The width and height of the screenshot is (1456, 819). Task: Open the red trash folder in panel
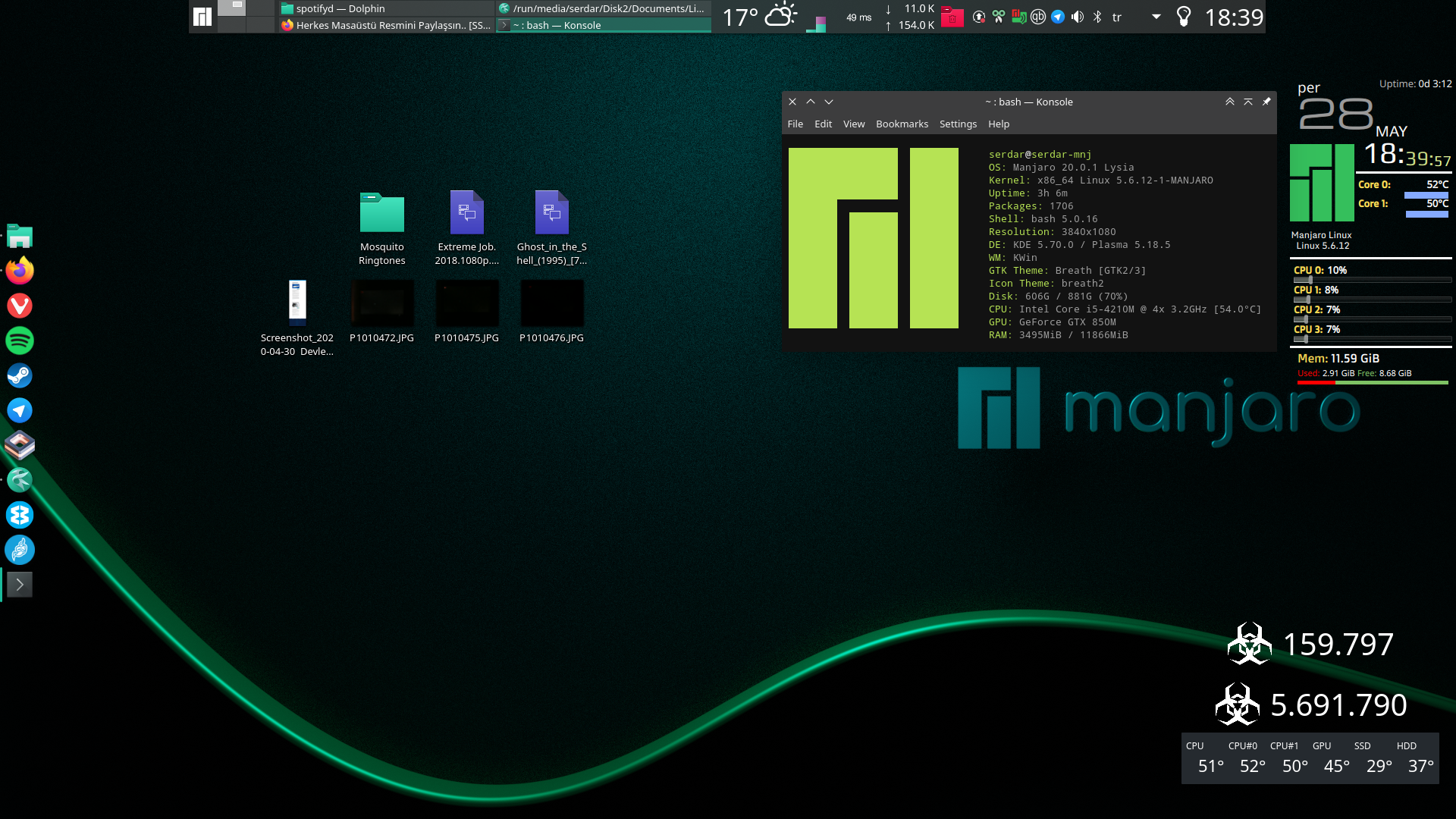pyautogui.click(x=952, y=17)
